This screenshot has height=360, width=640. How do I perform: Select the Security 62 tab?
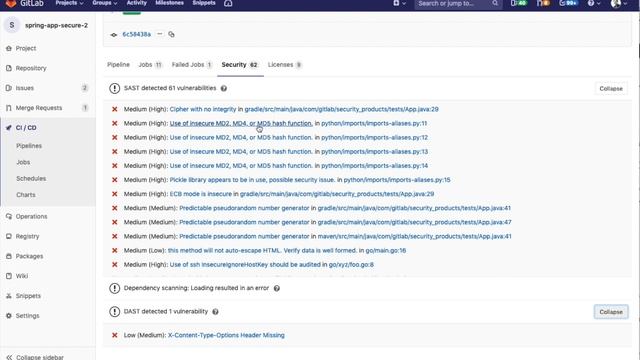(x=240, y=64)
